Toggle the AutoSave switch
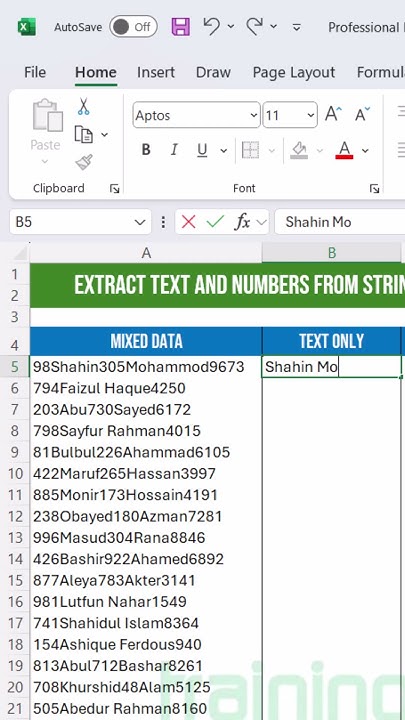Viewport: 405px width, 720px height. tap(133, 27)
